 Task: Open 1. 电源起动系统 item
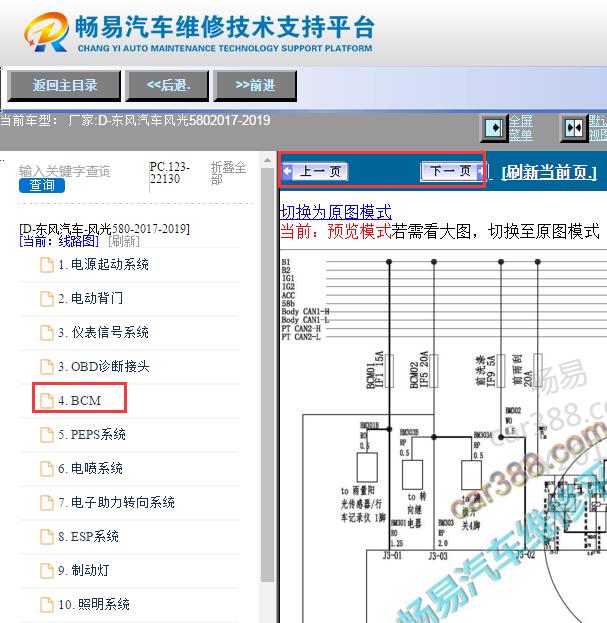click(x=103, y=265)
